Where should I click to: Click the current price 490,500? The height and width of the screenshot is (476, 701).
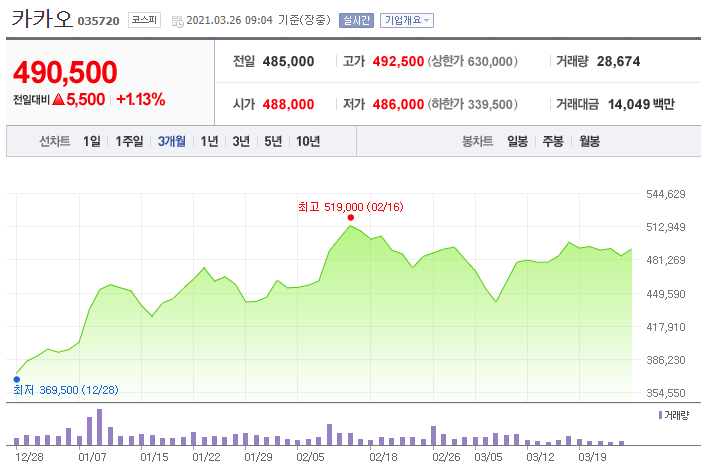coord(65,72)
